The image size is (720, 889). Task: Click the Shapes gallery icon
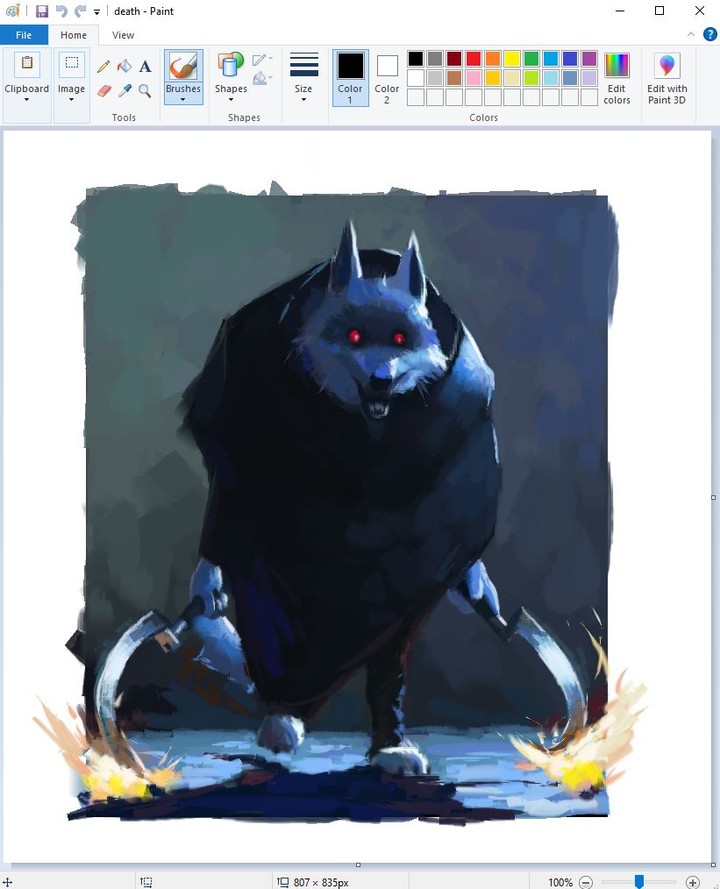[x=230, y=65]
